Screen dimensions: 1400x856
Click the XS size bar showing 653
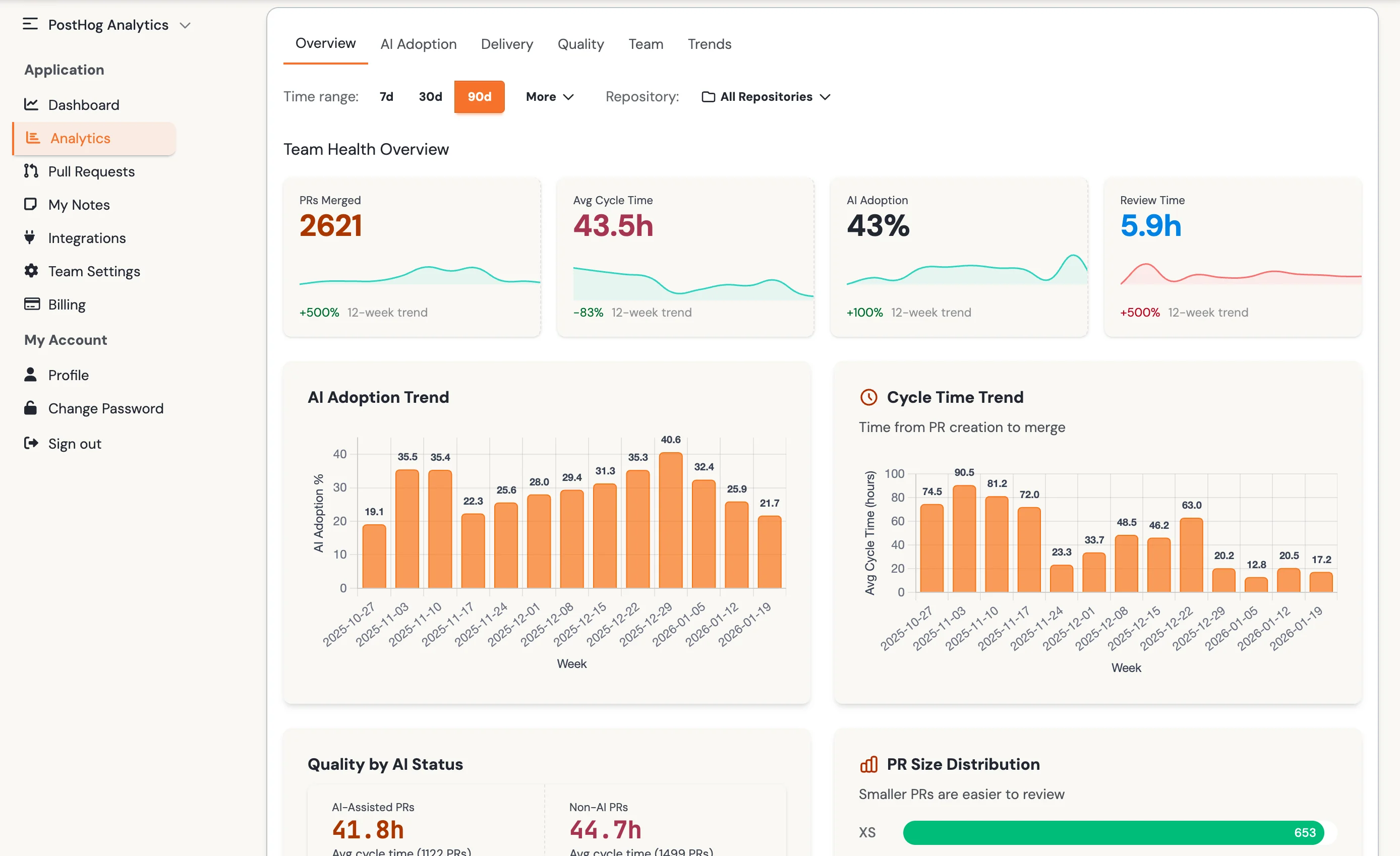click(x=1113, y=832)
